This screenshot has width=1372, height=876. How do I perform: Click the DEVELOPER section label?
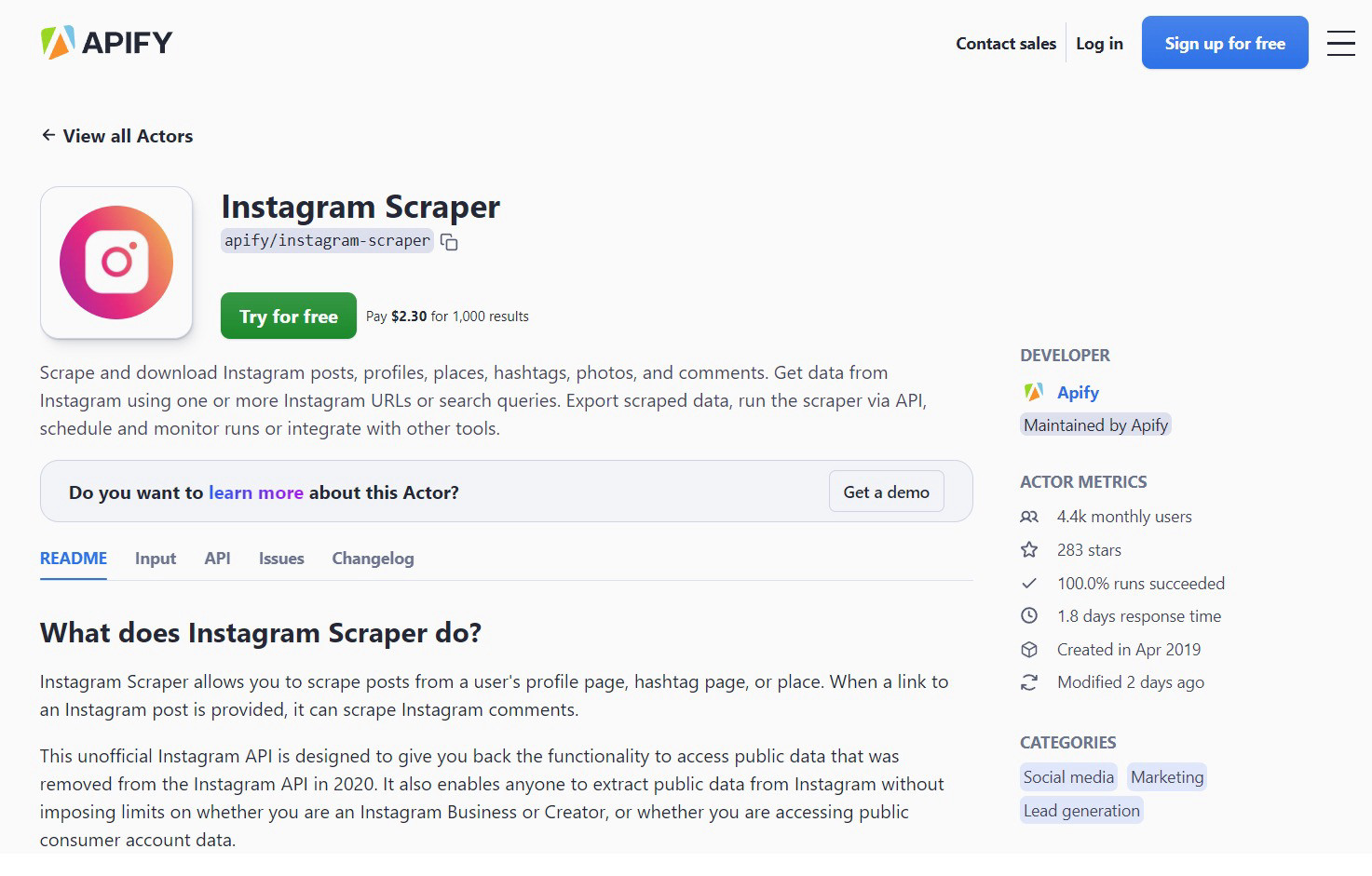pos(1065,356)
